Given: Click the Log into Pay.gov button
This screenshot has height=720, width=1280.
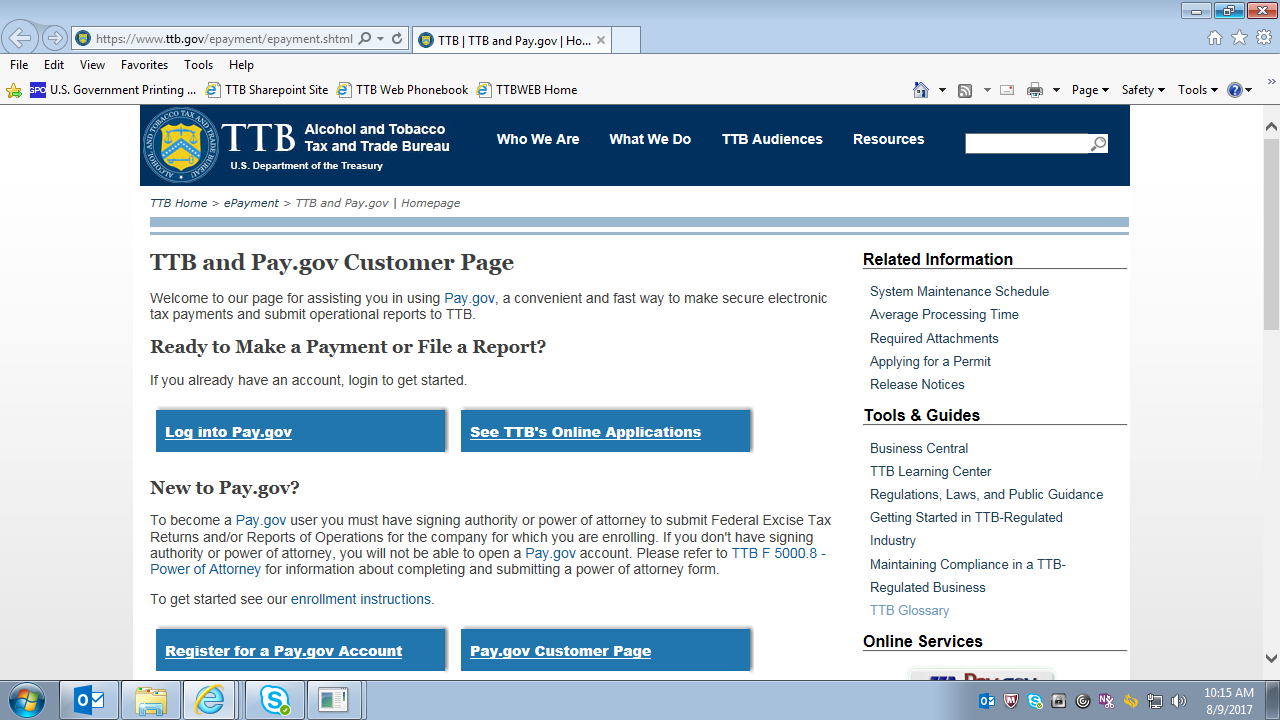Looking at the screenshot, I should coord(301,431).
